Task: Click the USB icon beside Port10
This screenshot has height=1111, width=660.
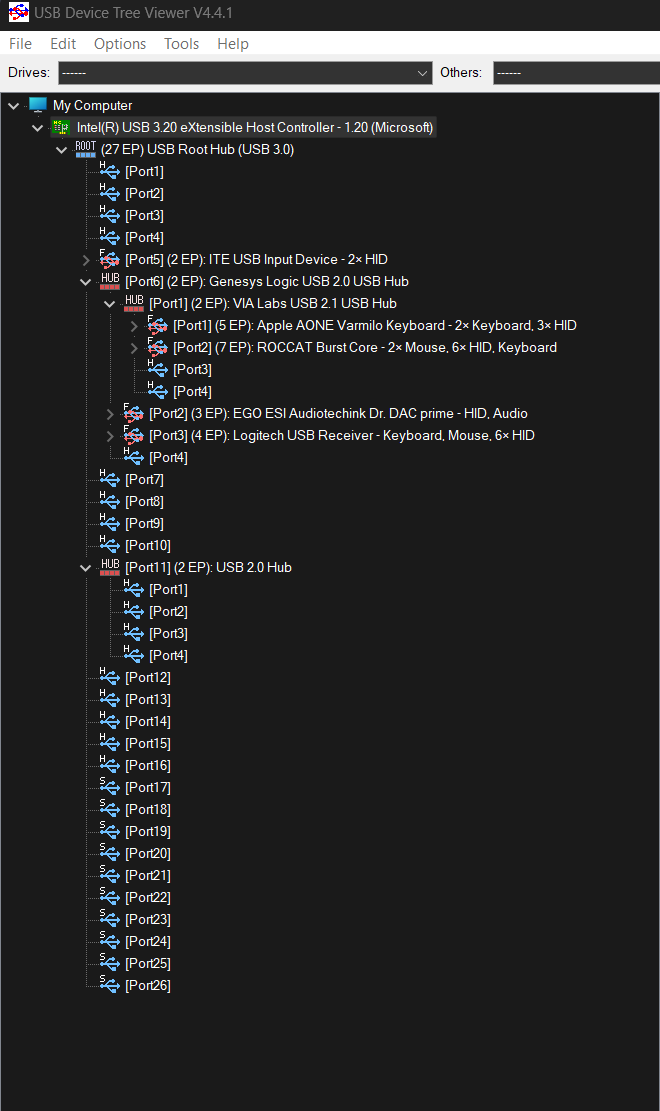Action: pyautogui.click(x=109, y=545)
